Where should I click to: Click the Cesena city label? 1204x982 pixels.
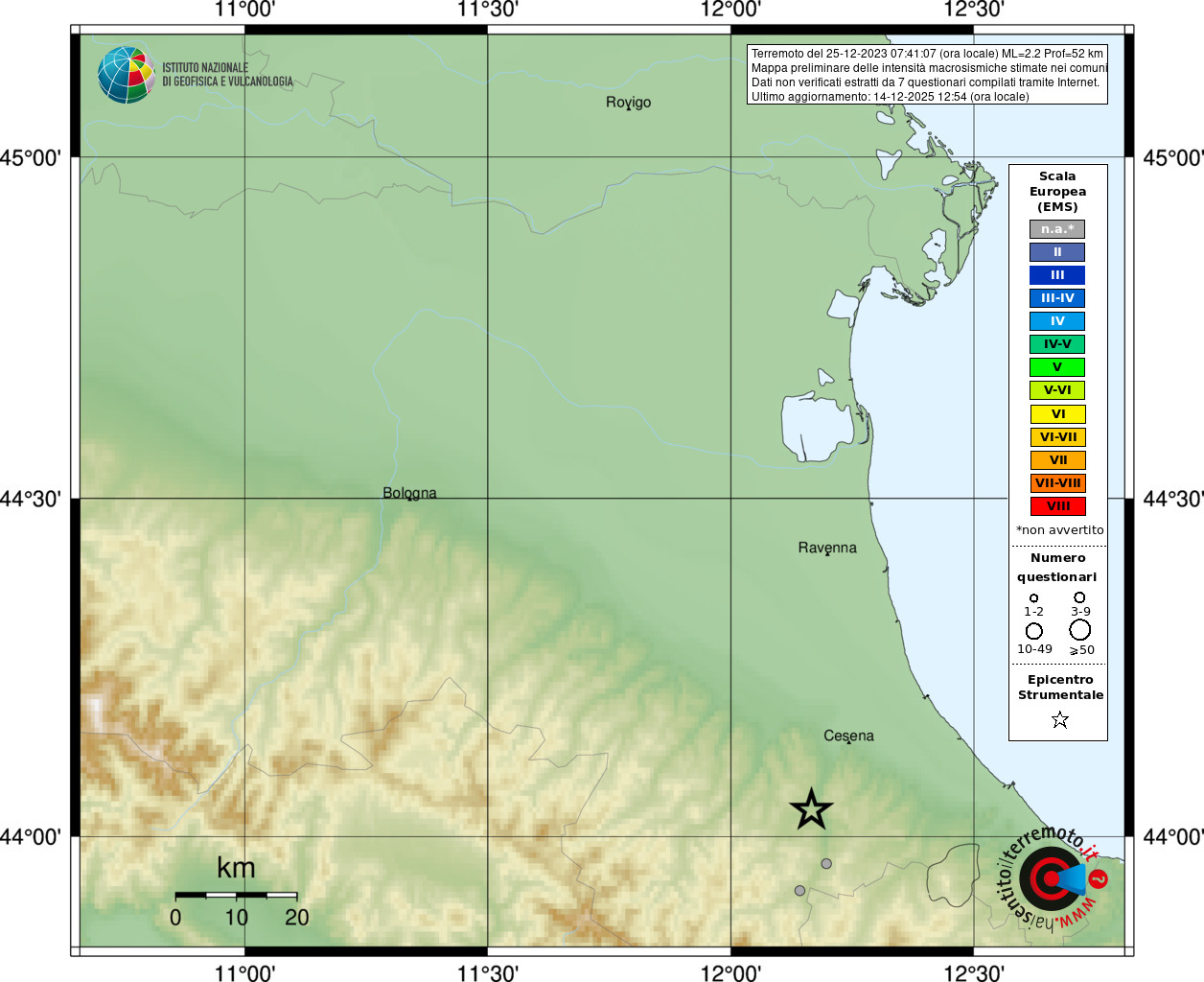click(x=848, y=736)
